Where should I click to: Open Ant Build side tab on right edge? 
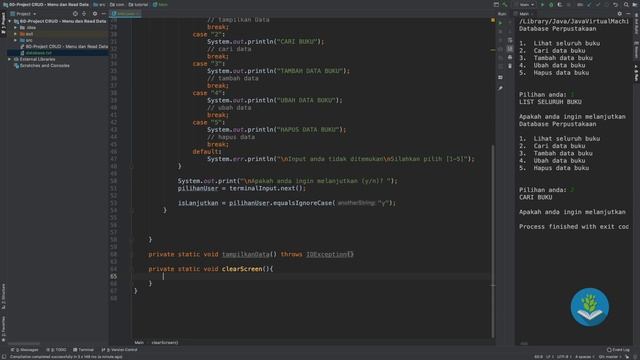636,24
